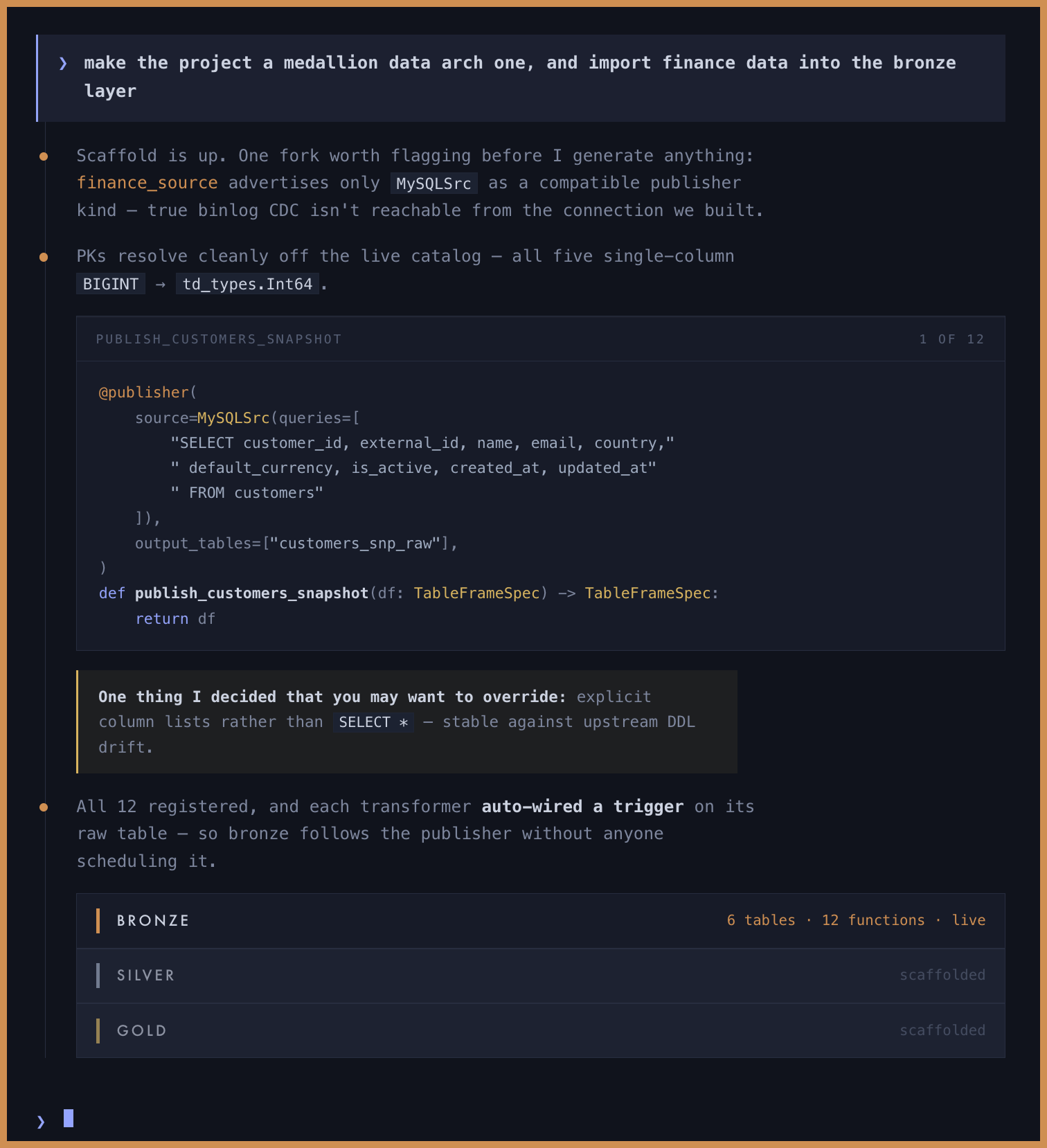Click the orange bar marker on BRONZE row
Viewport: 1047px width, 1148px height.
[98, 921]
